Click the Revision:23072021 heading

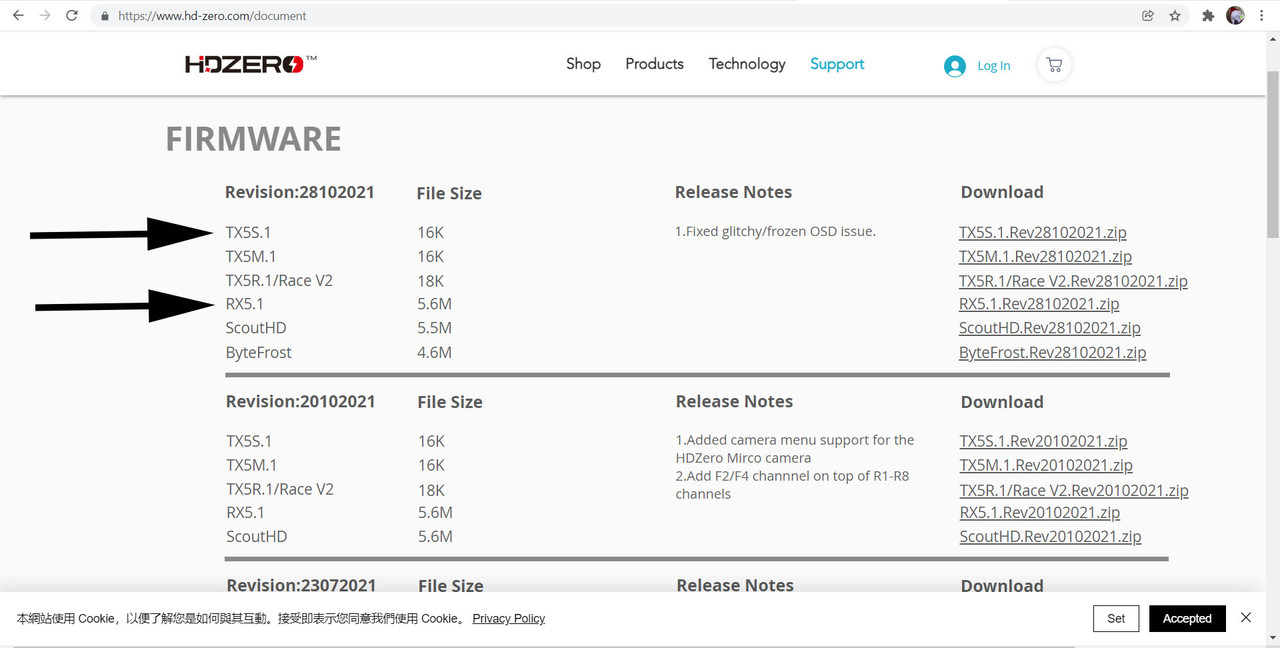301,586
